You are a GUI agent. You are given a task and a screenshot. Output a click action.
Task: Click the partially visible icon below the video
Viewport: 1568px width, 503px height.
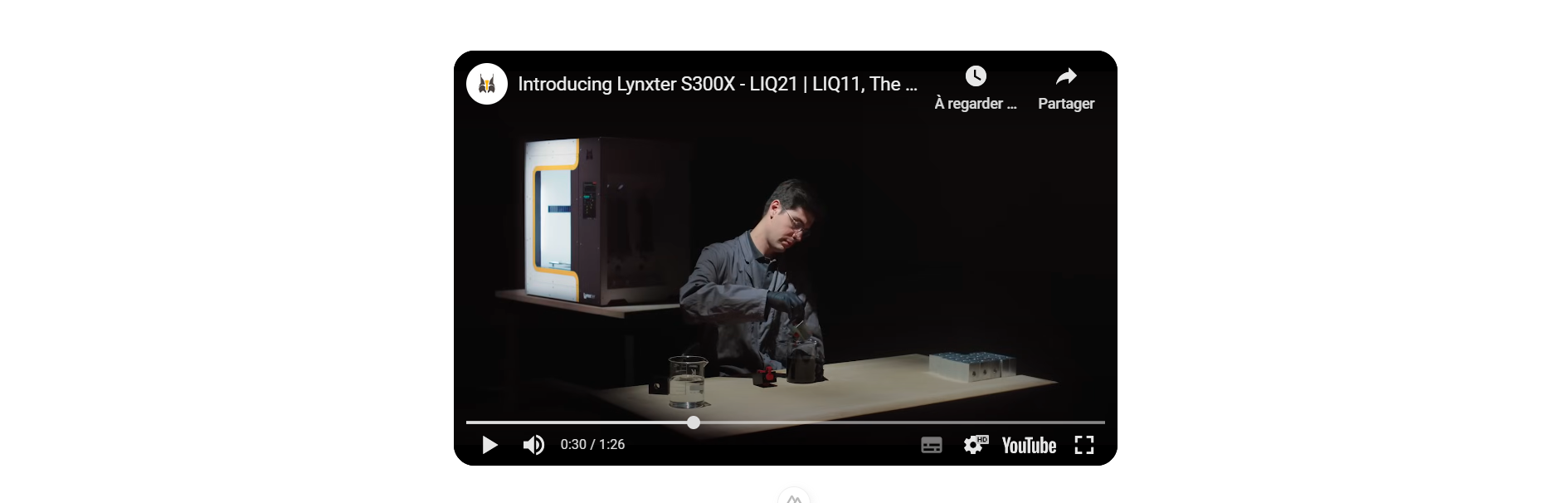point(794,496)
